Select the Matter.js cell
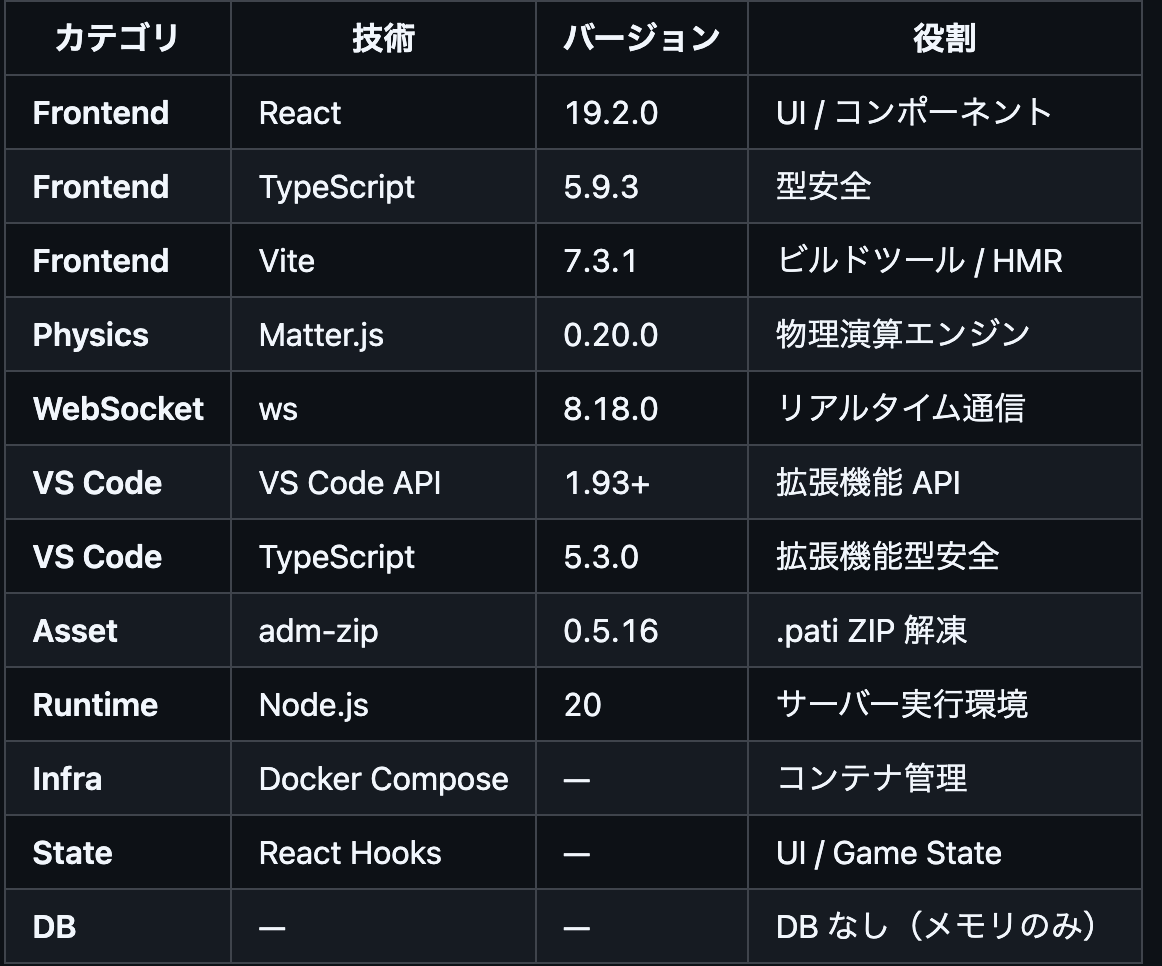Viewport: 1162px width, 966px height. coord(321,335)
